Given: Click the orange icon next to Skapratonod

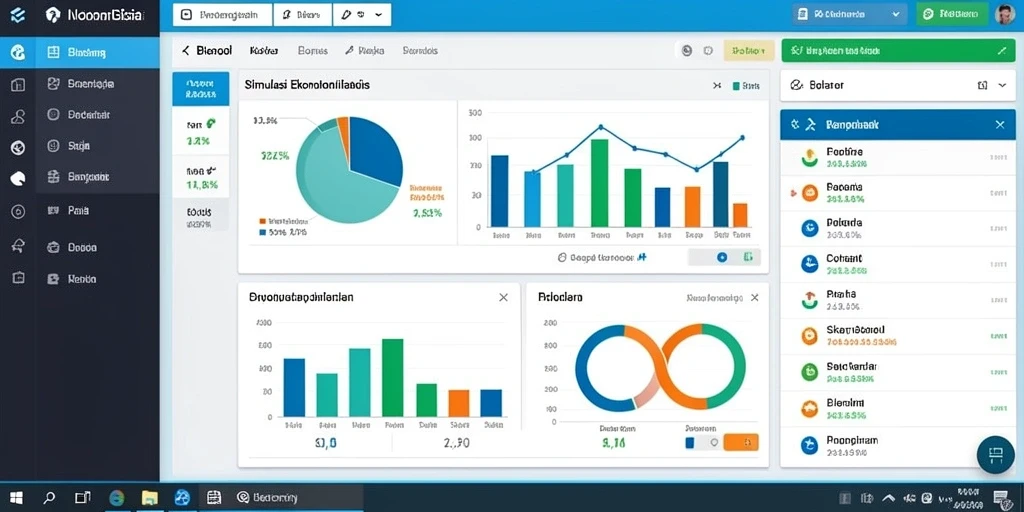Looking at the screenshot, I should point(809,336).
